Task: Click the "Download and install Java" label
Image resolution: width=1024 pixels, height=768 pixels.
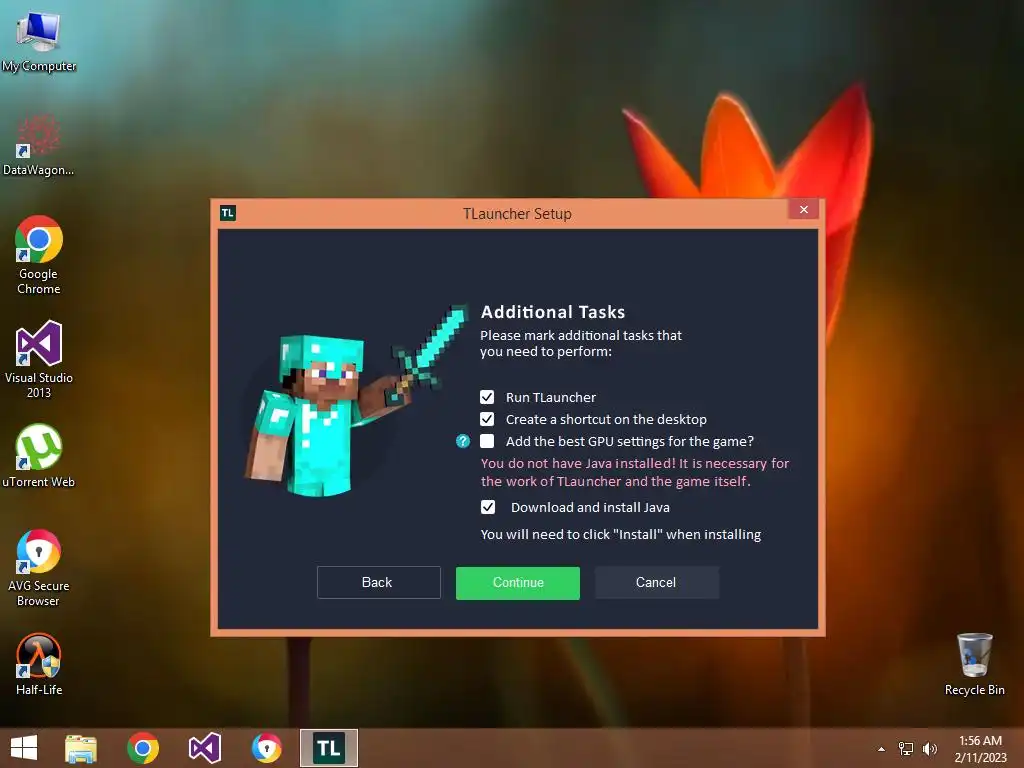Action: (x=590, y=507)
